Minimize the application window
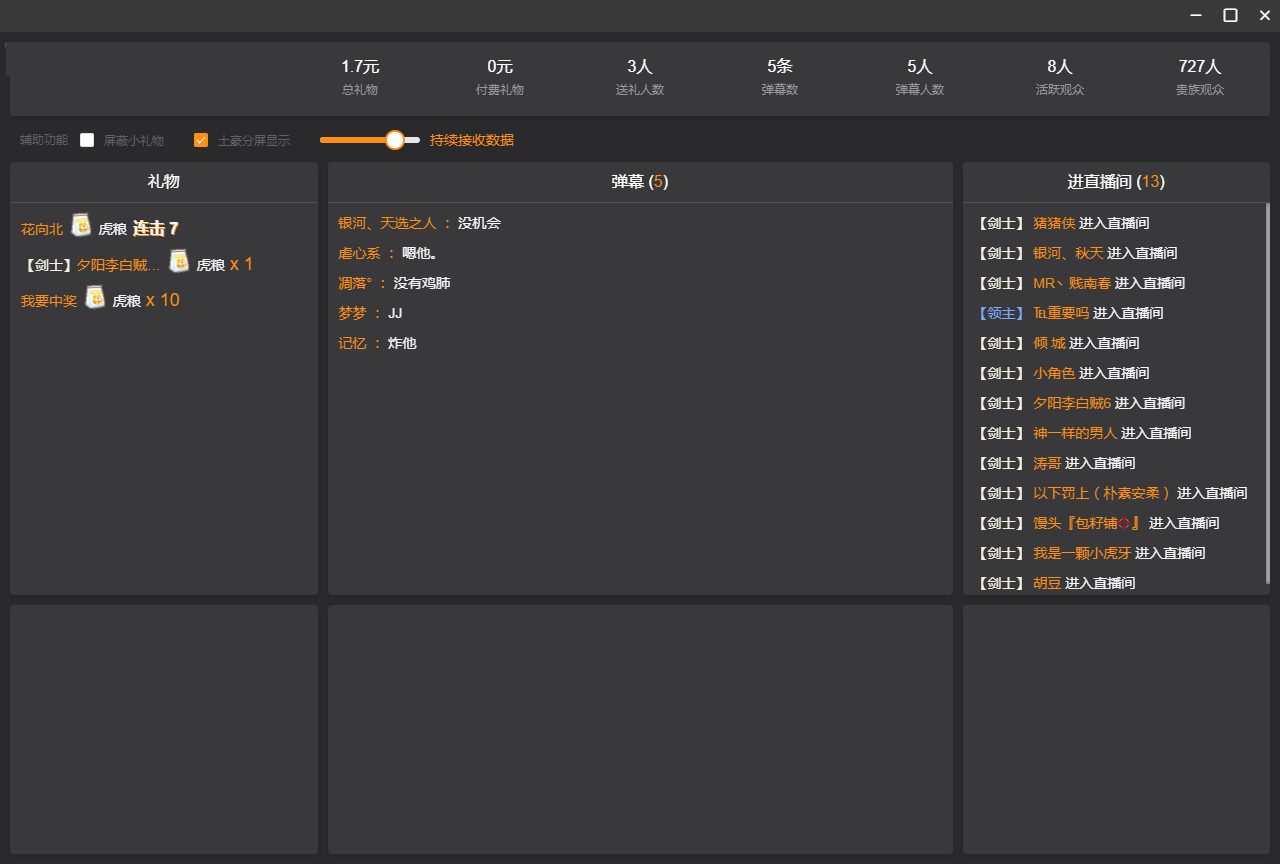This screenshot has width=1280, height=864. (1196, 15)
